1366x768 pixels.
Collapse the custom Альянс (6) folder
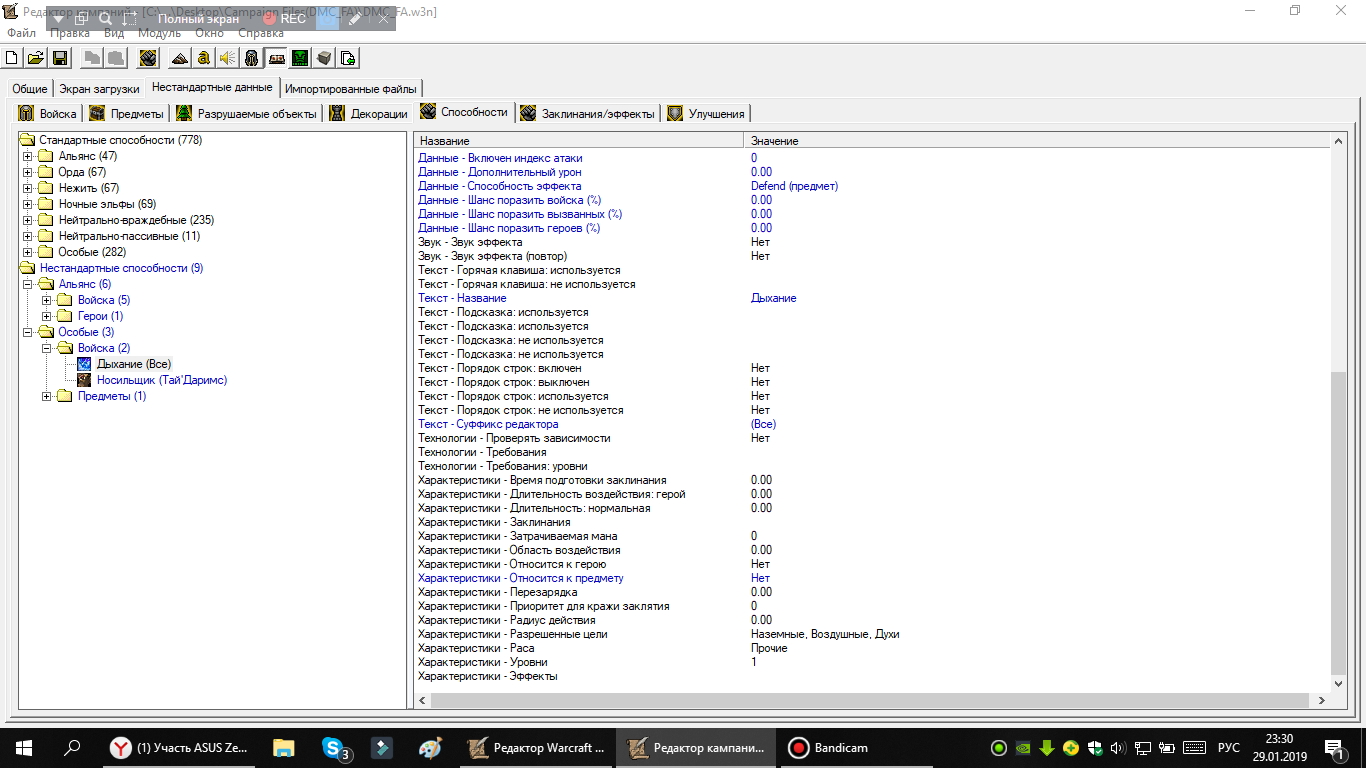point(28,284)
